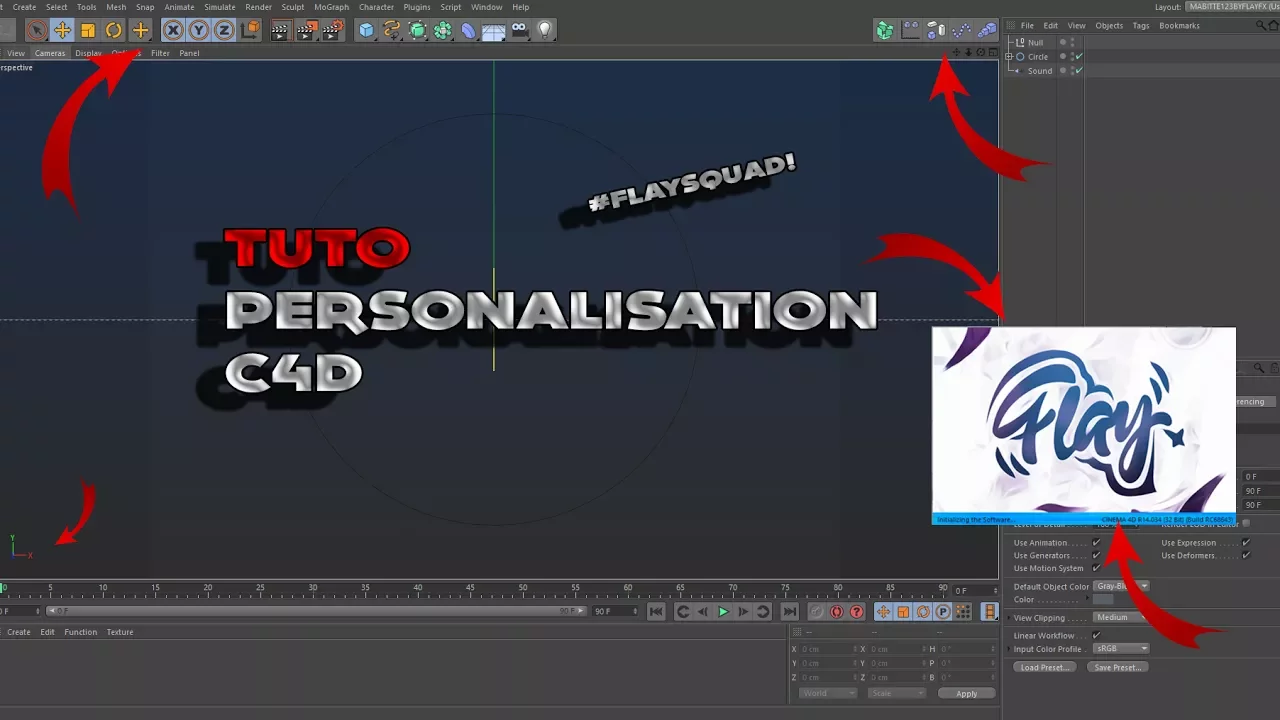Open Render Settings clapperboard with gear
Image resolution: width=1280 pixels, height=720 pixels.
(x=334, y=30)
